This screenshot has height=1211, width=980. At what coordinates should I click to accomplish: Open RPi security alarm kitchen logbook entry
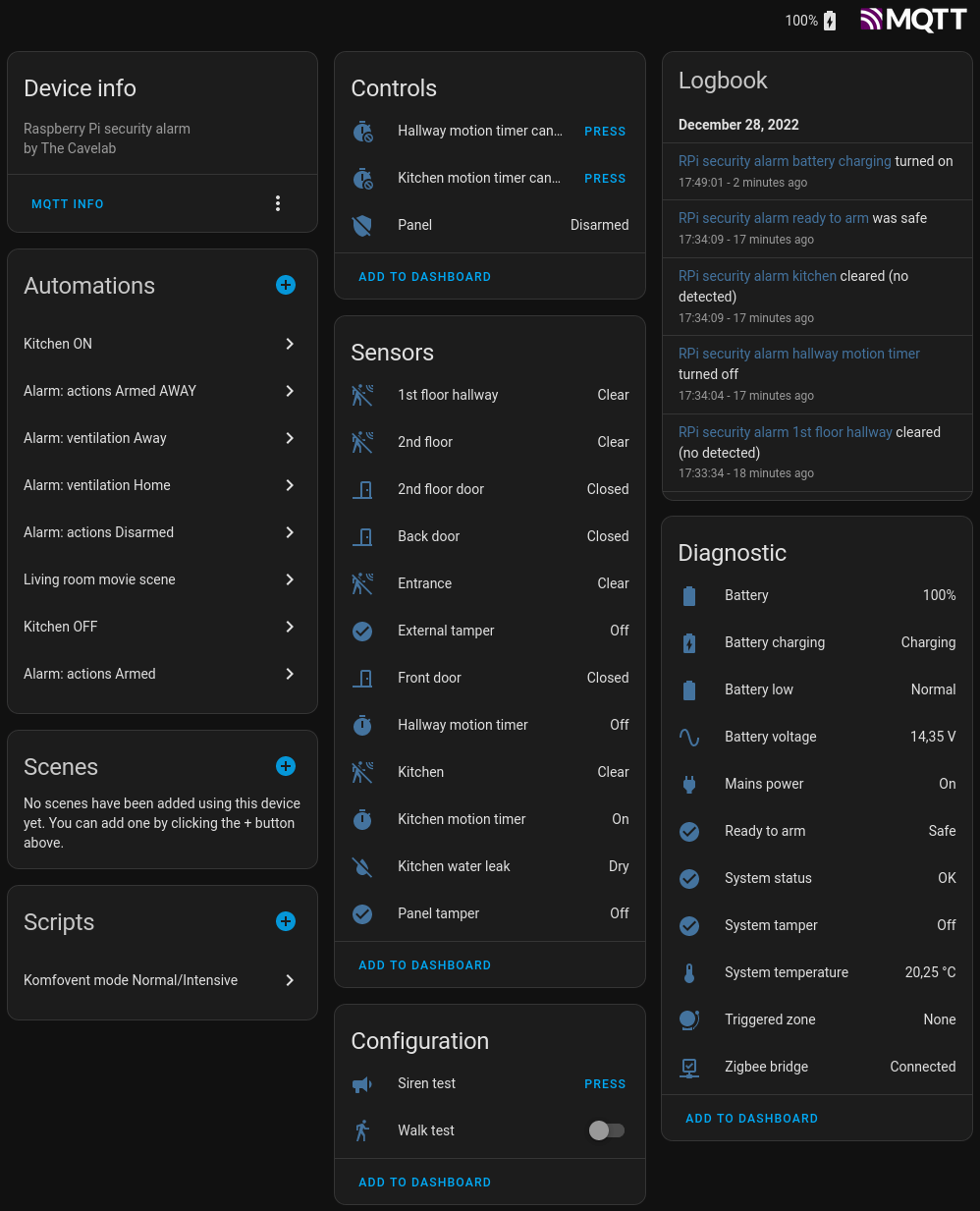(x=757, y=276)
